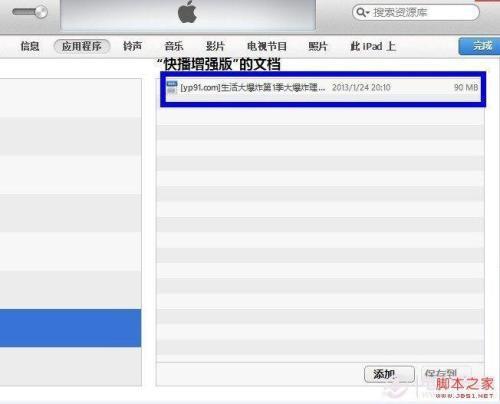Switch to the 应用程序 tab
Screen dimensions: 500x404
[x=82, y=46]
